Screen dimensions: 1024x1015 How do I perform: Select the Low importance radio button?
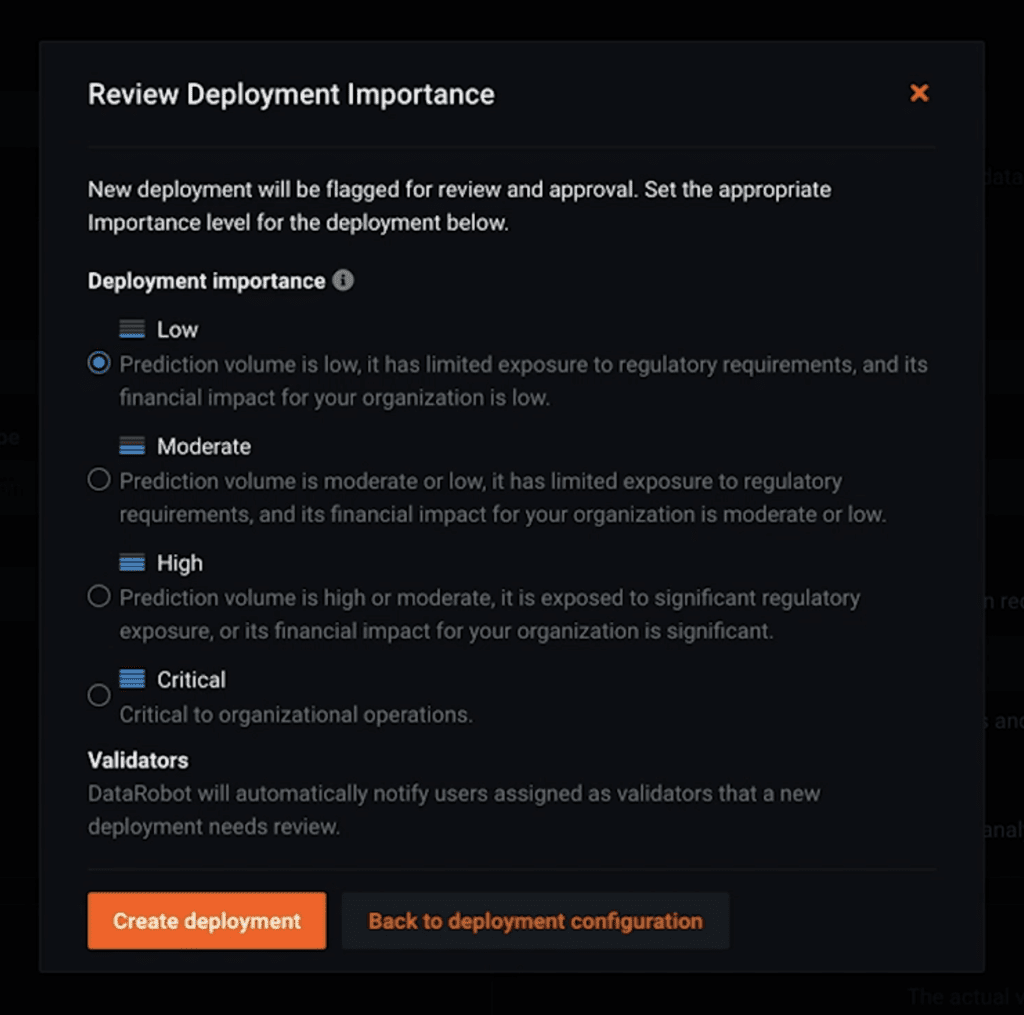pyautogui.click(x=99, y=363)
